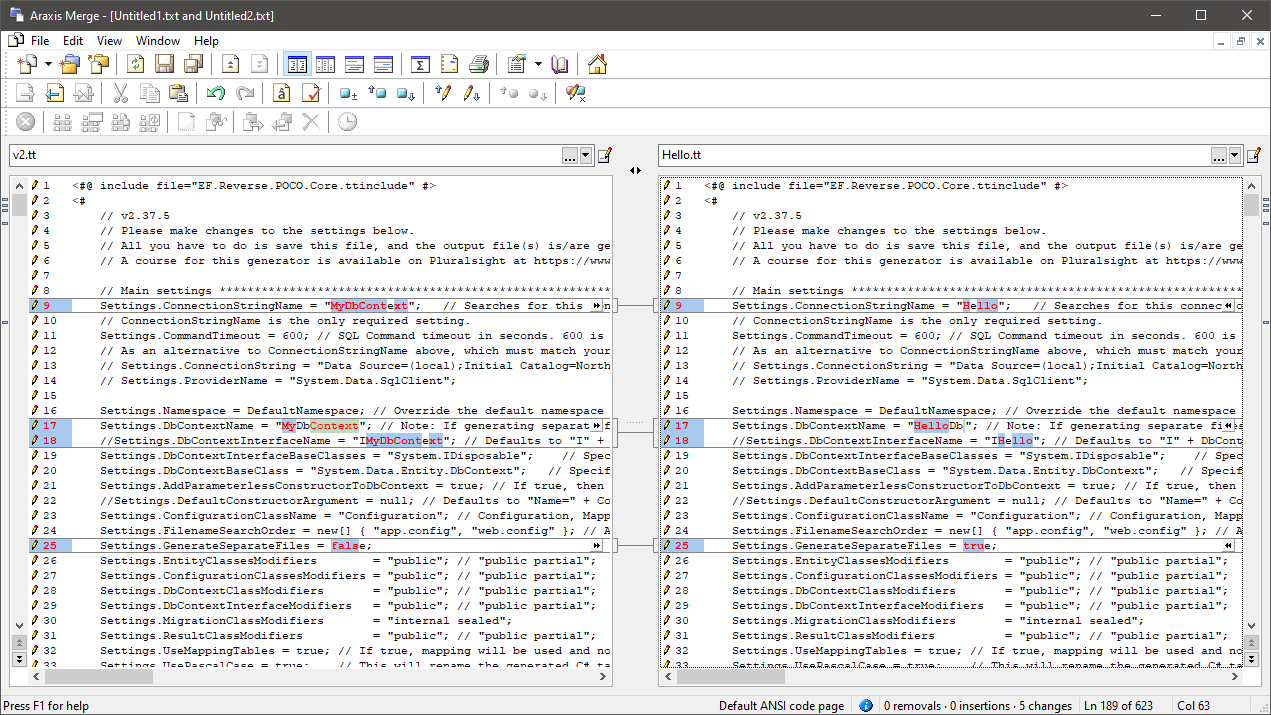1271x715 pixels.
Task: Click the browse button next to Hello.tt
Action: click(1219, 155)
